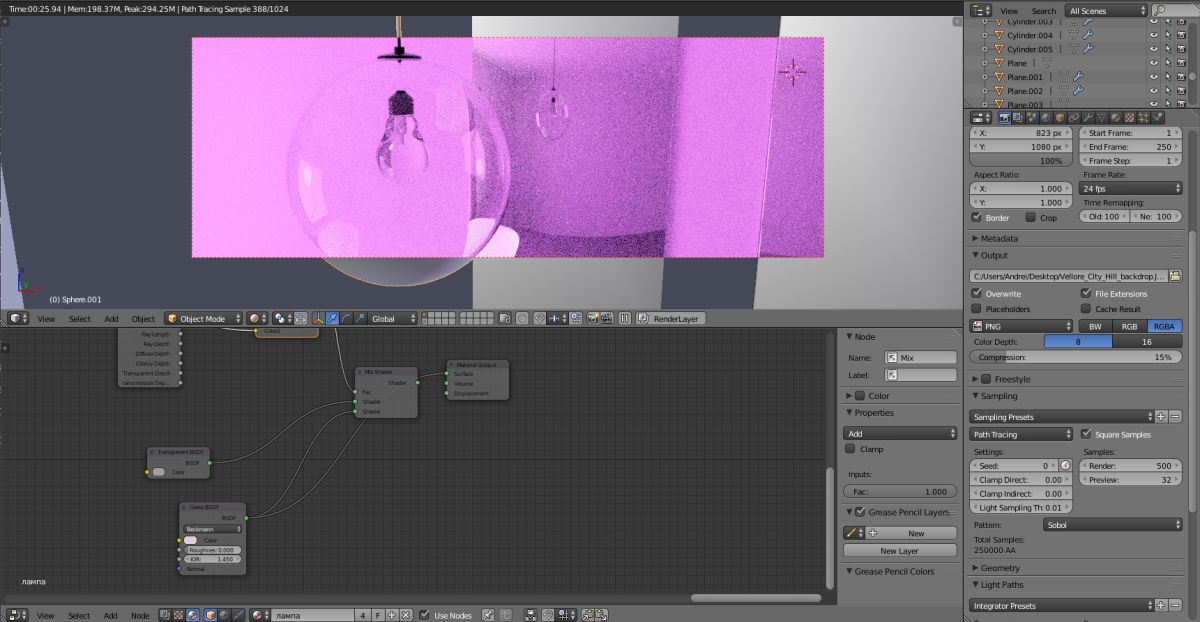
Task: Enable the Clamp checkbox in node properties
Action: 851,449
